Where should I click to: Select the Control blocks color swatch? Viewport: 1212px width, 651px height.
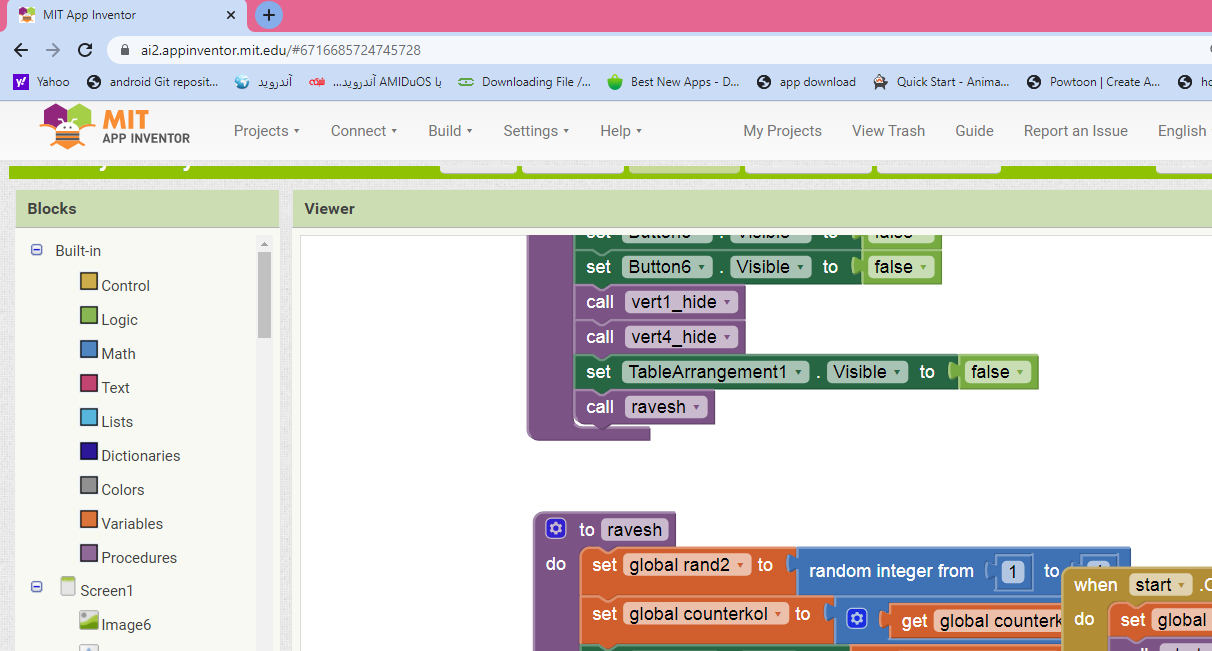click(89, 283)
